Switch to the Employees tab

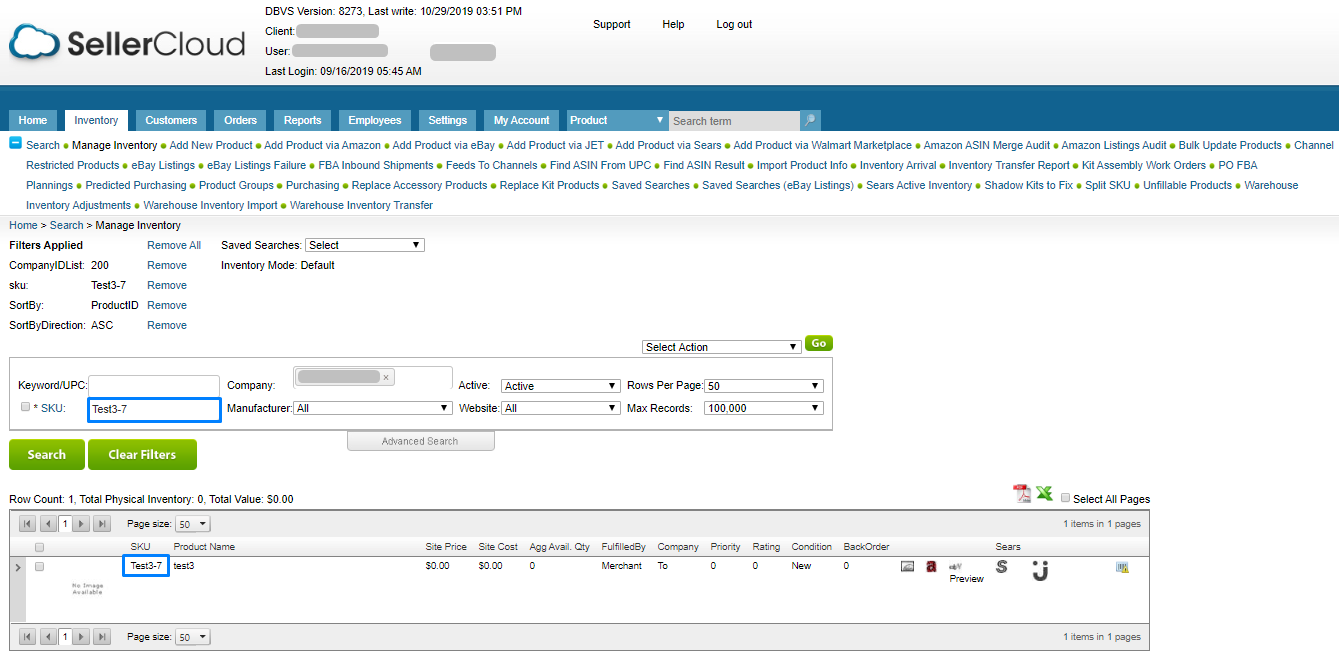[x=375, y=120]
